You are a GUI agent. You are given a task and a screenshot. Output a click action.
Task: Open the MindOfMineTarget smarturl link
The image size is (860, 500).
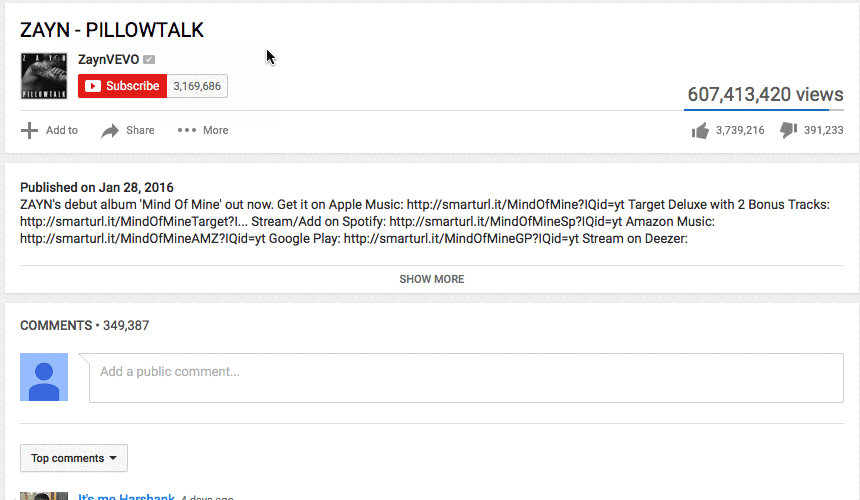pyautogui.click(x=134, y=221)
